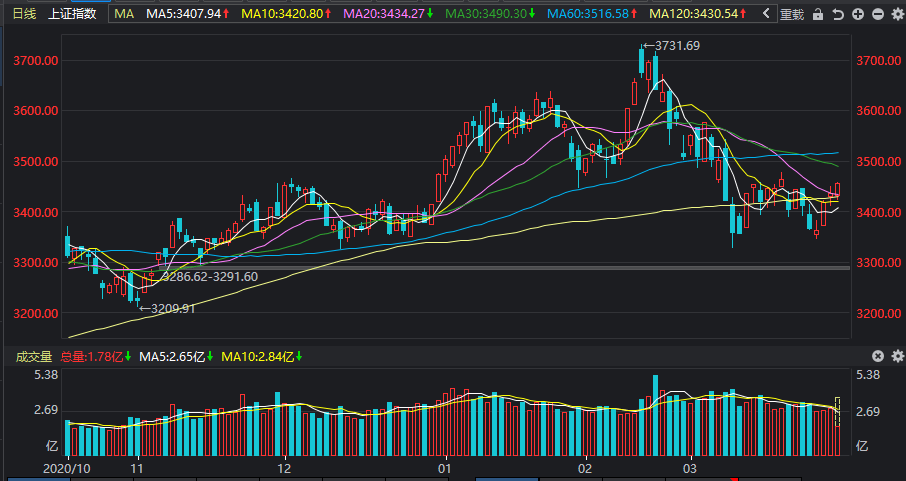
Task: Open the volume panel settings gear
Action: pyautogui.click(x=898, y=356)
